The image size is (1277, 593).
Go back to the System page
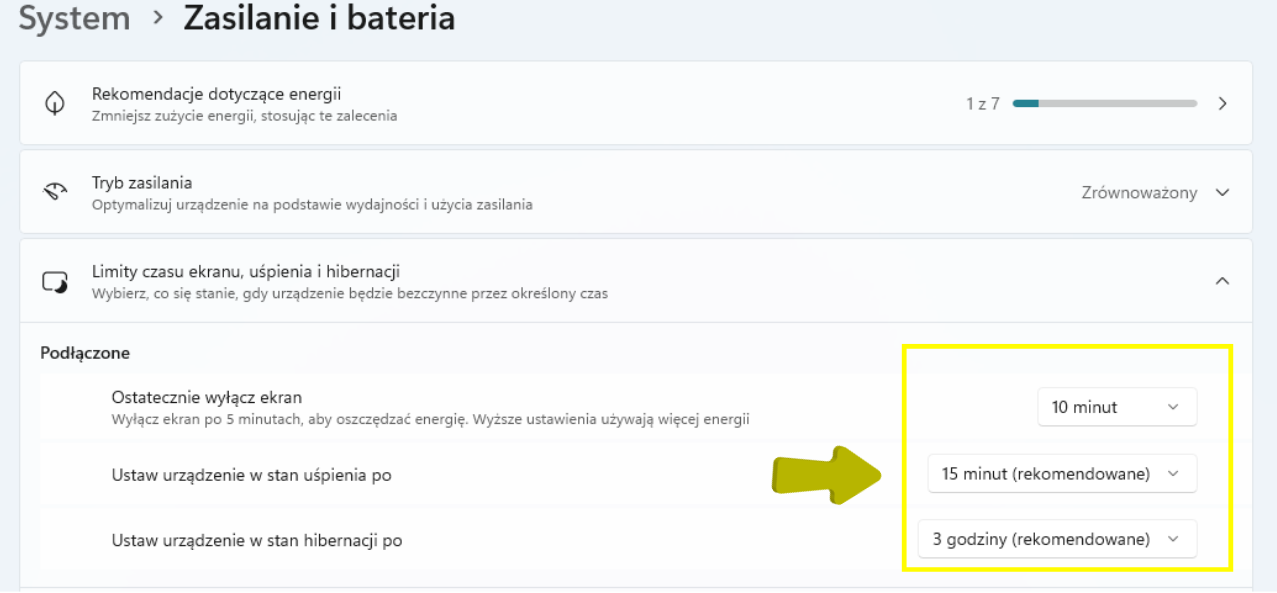74,19
